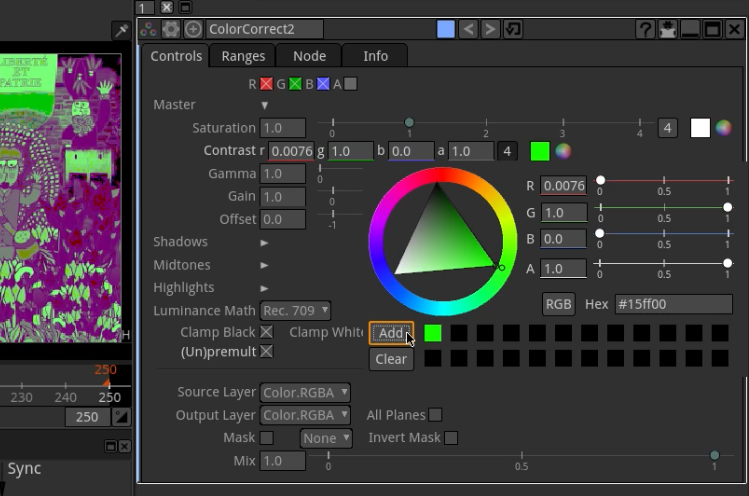Screen dimensions: 749x496
Task: Click the restore defaults icon in header
Action: pyautogui.click(x=513, y=29)
